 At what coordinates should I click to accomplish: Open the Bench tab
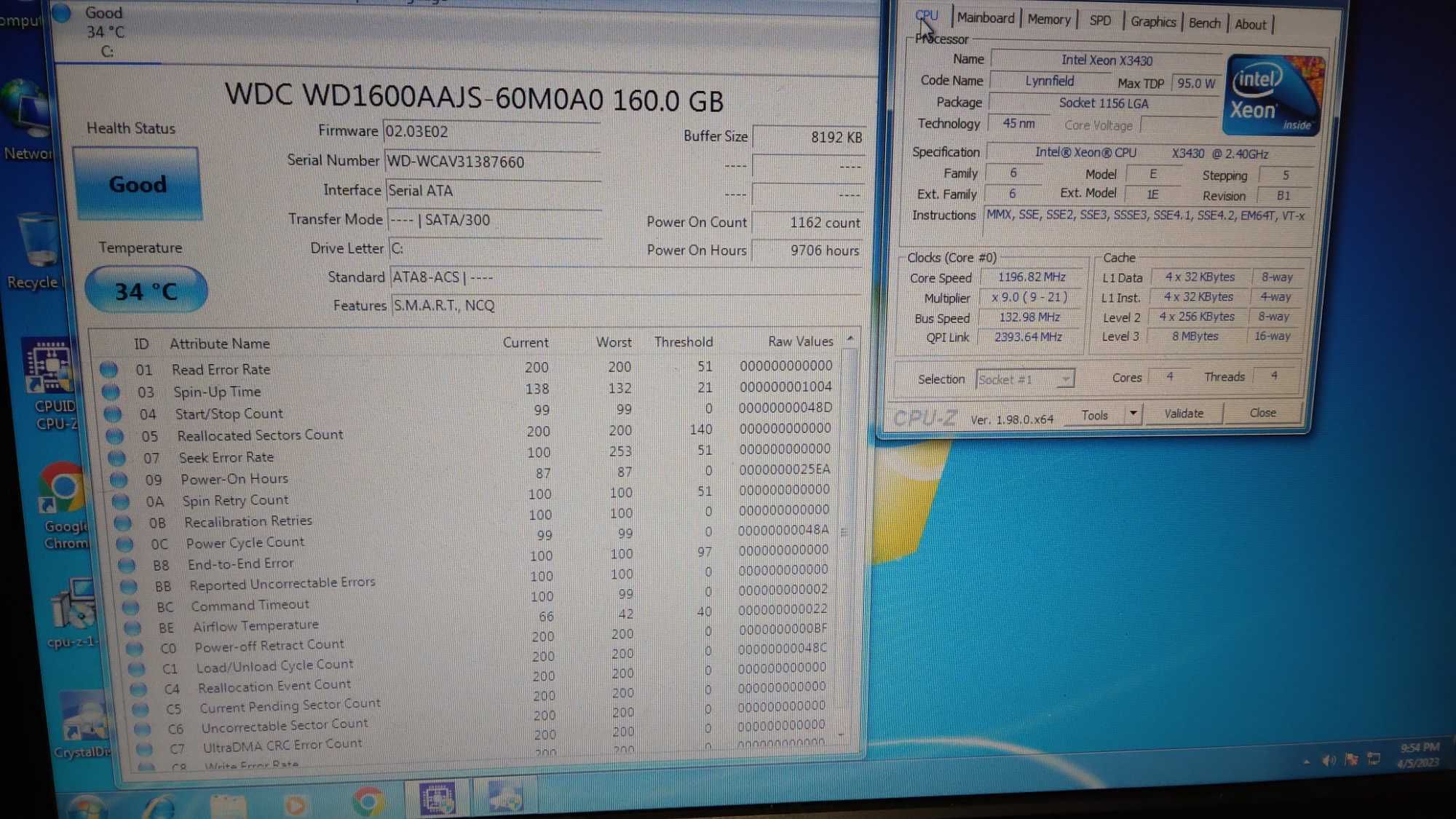1204,23
